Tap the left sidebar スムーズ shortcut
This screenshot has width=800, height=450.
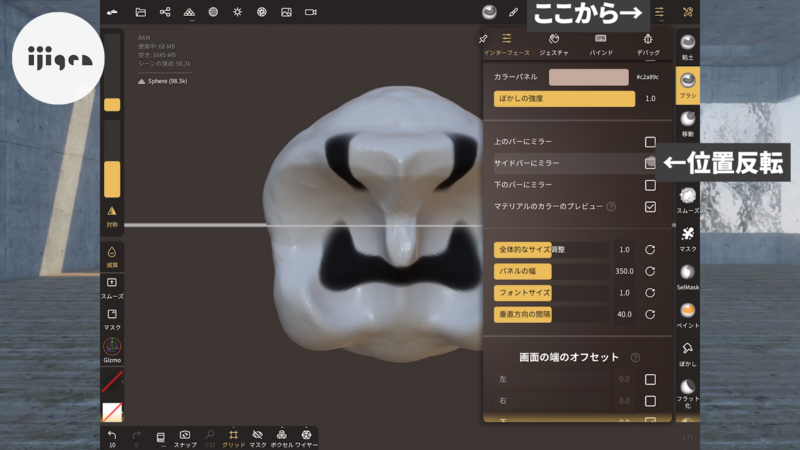tap(112, 288)
